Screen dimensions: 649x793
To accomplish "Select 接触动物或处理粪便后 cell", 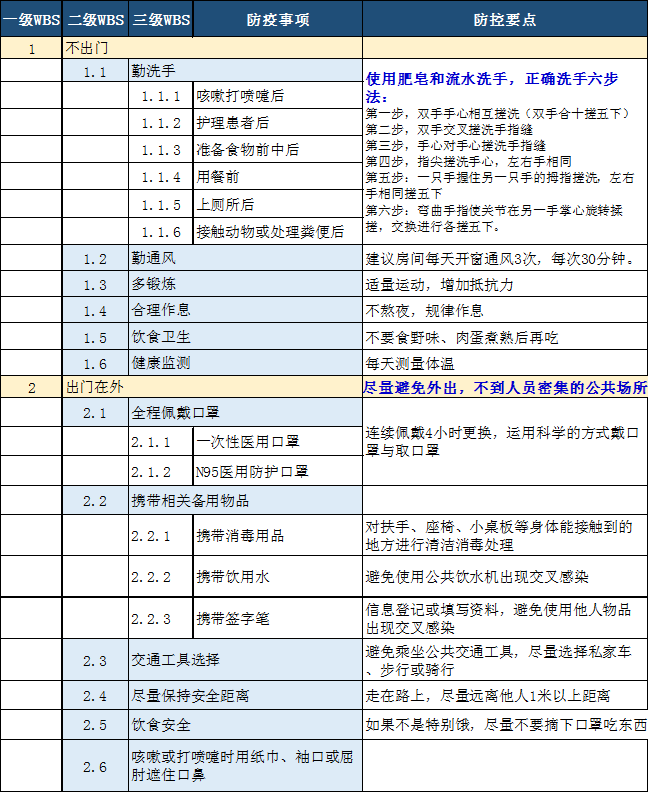I will pyautogui.click(x=278, y=232).
